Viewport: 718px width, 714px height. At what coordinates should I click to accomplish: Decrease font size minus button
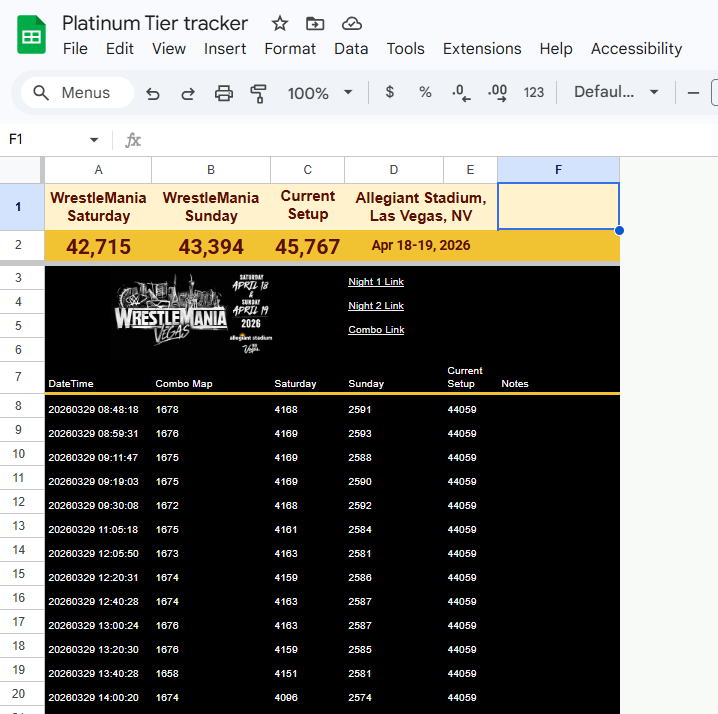coord(693,93)
